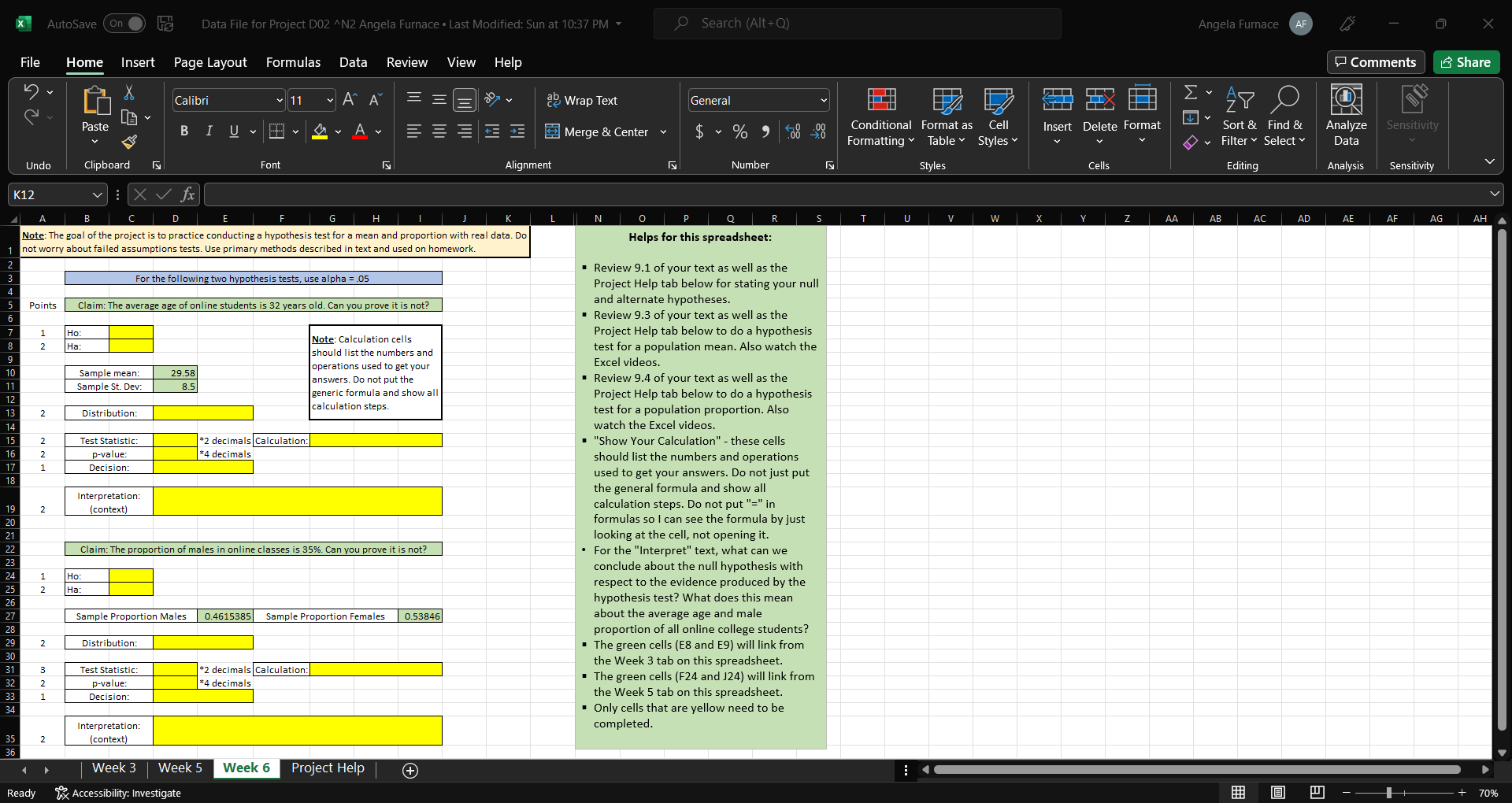Toggle Bold formatting

(183, 131)
